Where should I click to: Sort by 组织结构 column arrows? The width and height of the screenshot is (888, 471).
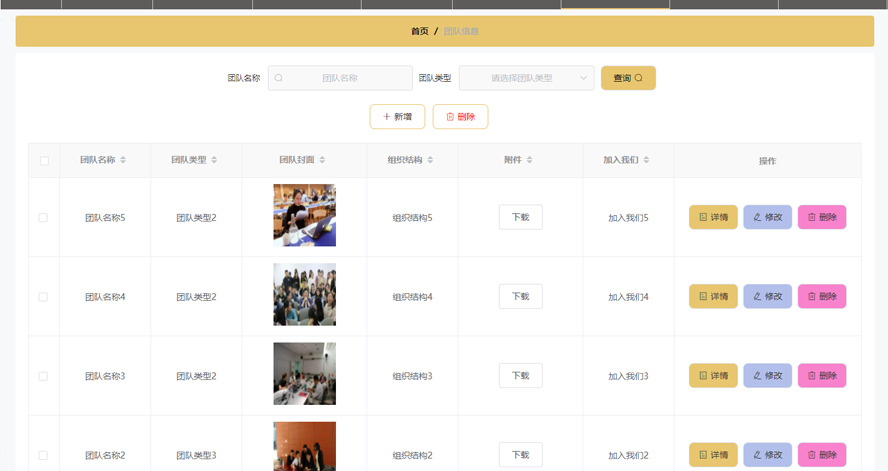point(430,160)
